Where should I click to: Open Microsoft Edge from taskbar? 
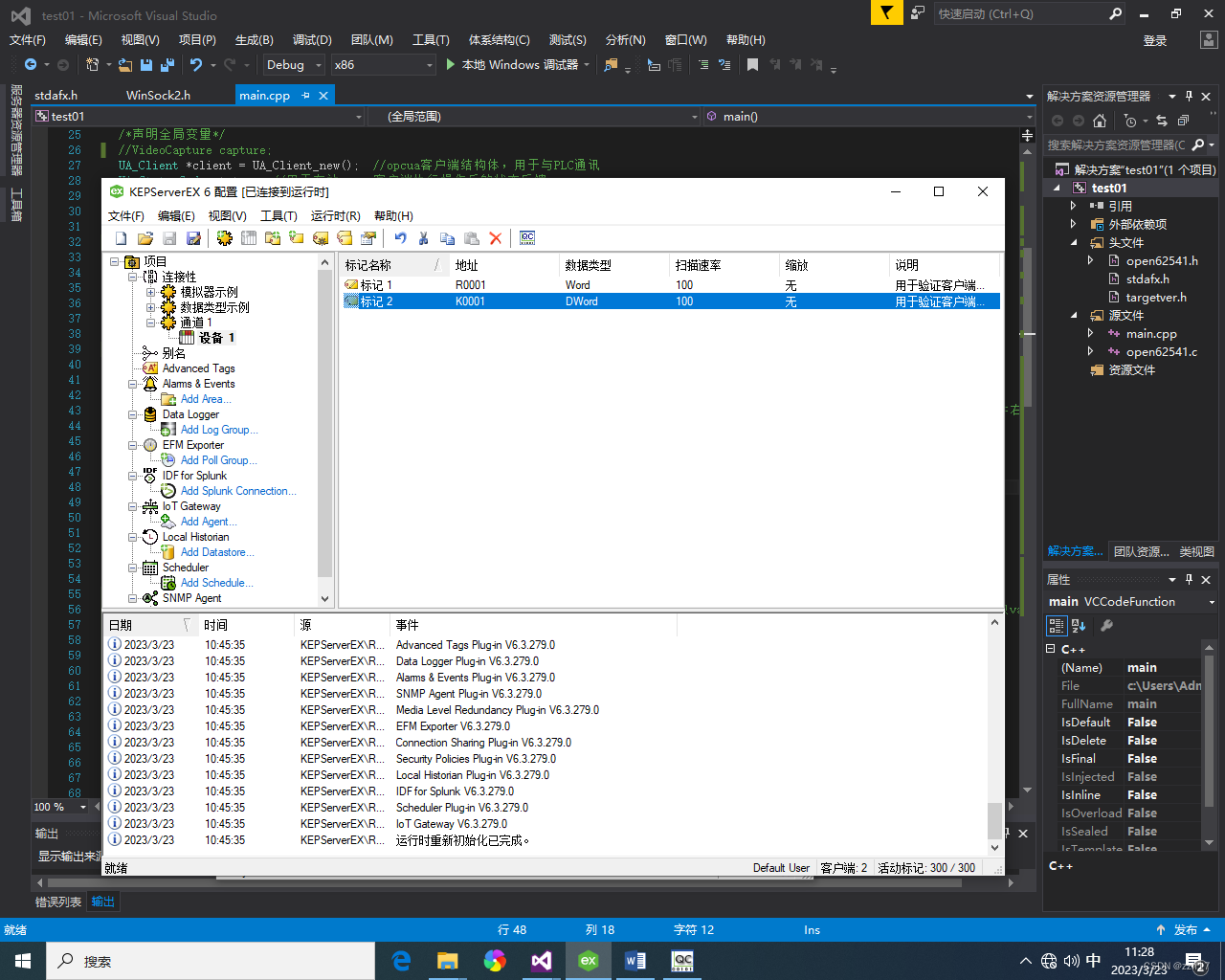click(401, 961)
